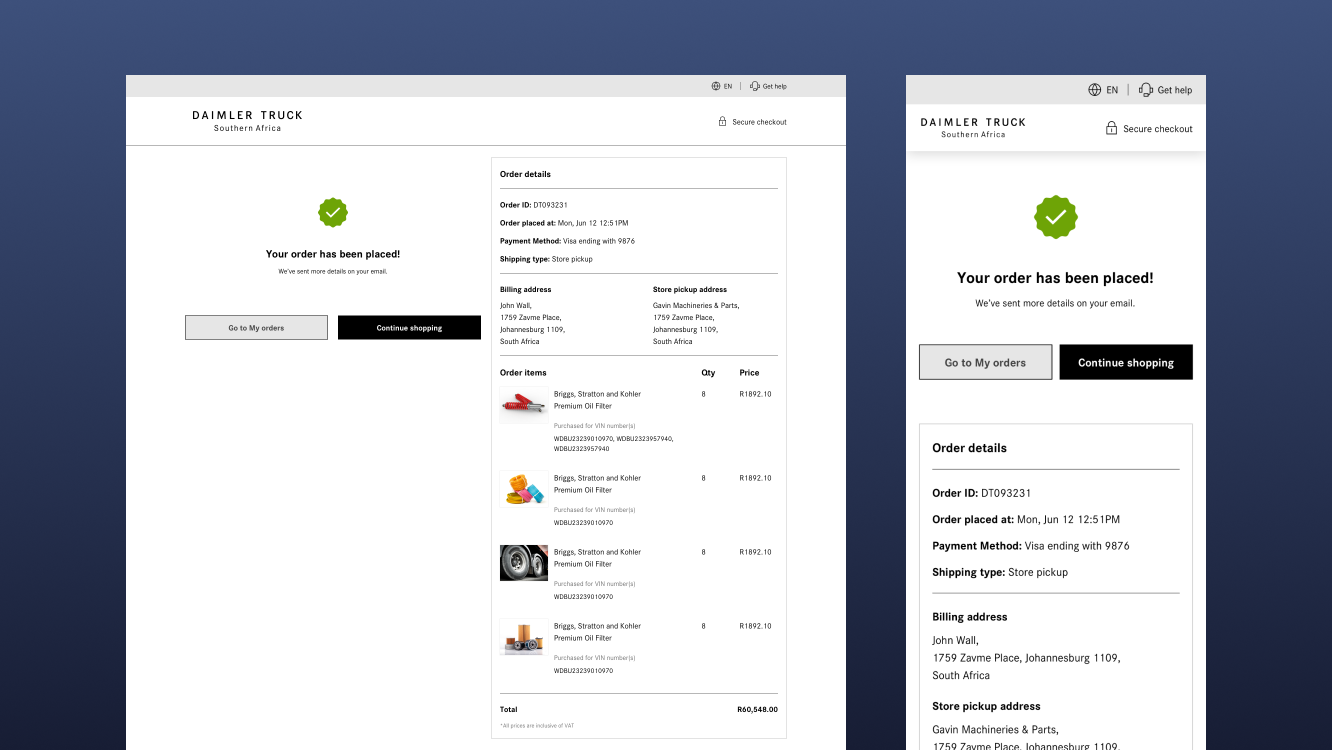Click Price column header

[x=750, y=373]
